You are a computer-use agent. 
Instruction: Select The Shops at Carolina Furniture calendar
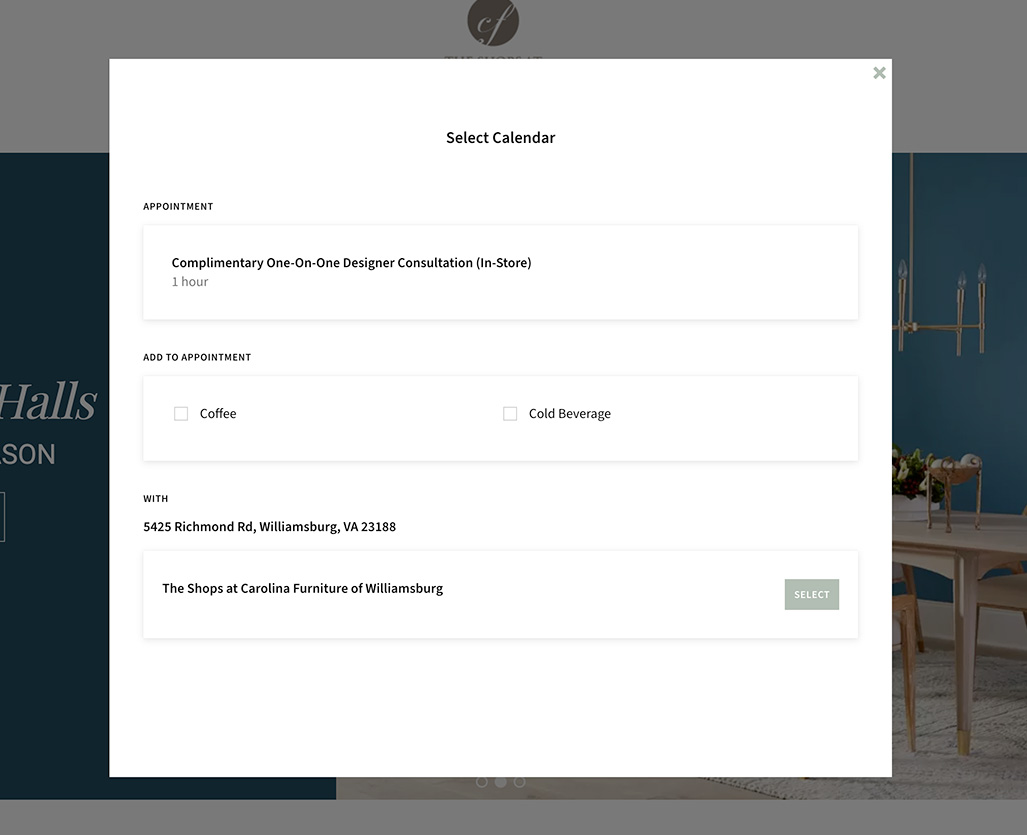coord(812,595)
